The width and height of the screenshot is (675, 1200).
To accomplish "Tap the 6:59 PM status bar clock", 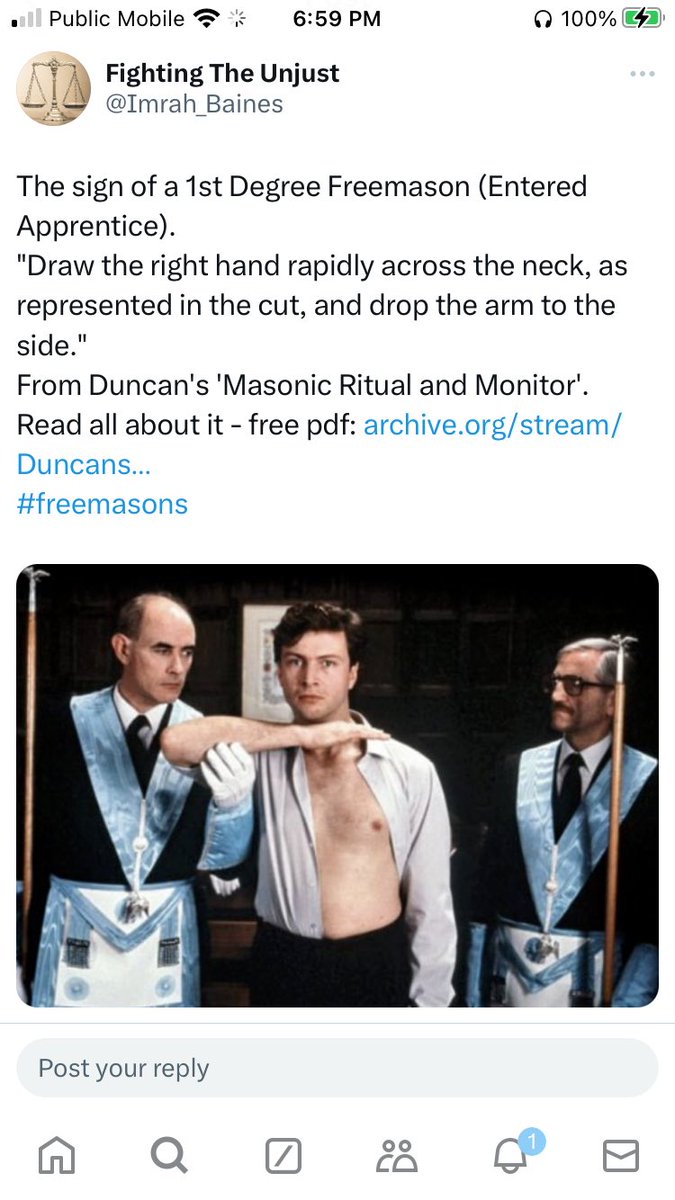I will click(x=338, y=19).
